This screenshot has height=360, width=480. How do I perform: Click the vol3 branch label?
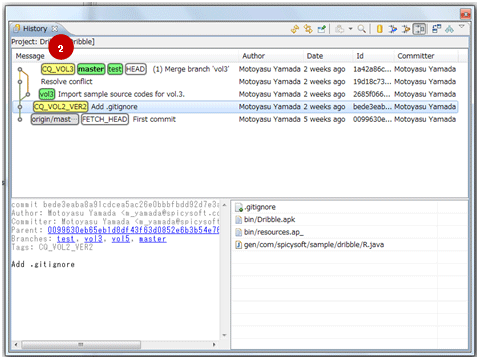pos(47,94)
